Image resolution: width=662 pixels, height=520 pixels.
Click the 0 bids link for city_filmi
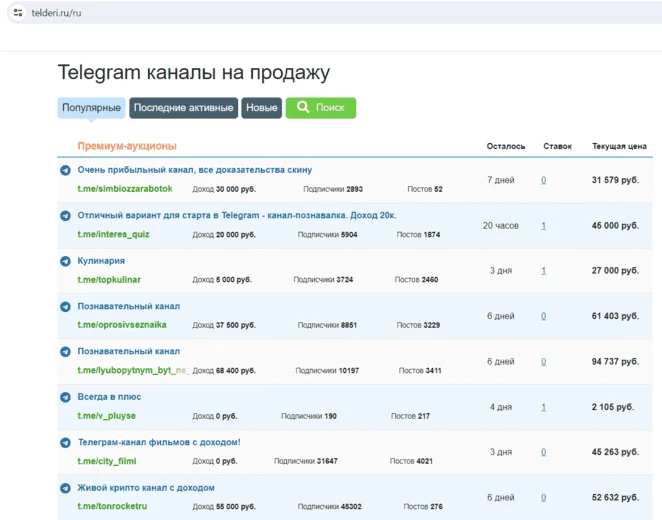tap(543, 452)
